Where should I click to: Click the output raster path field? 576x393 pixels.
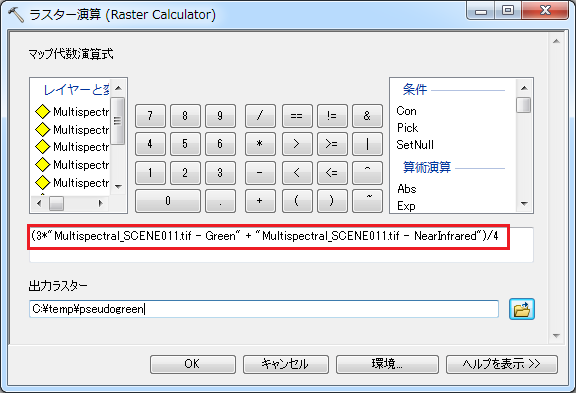[264, 309]
